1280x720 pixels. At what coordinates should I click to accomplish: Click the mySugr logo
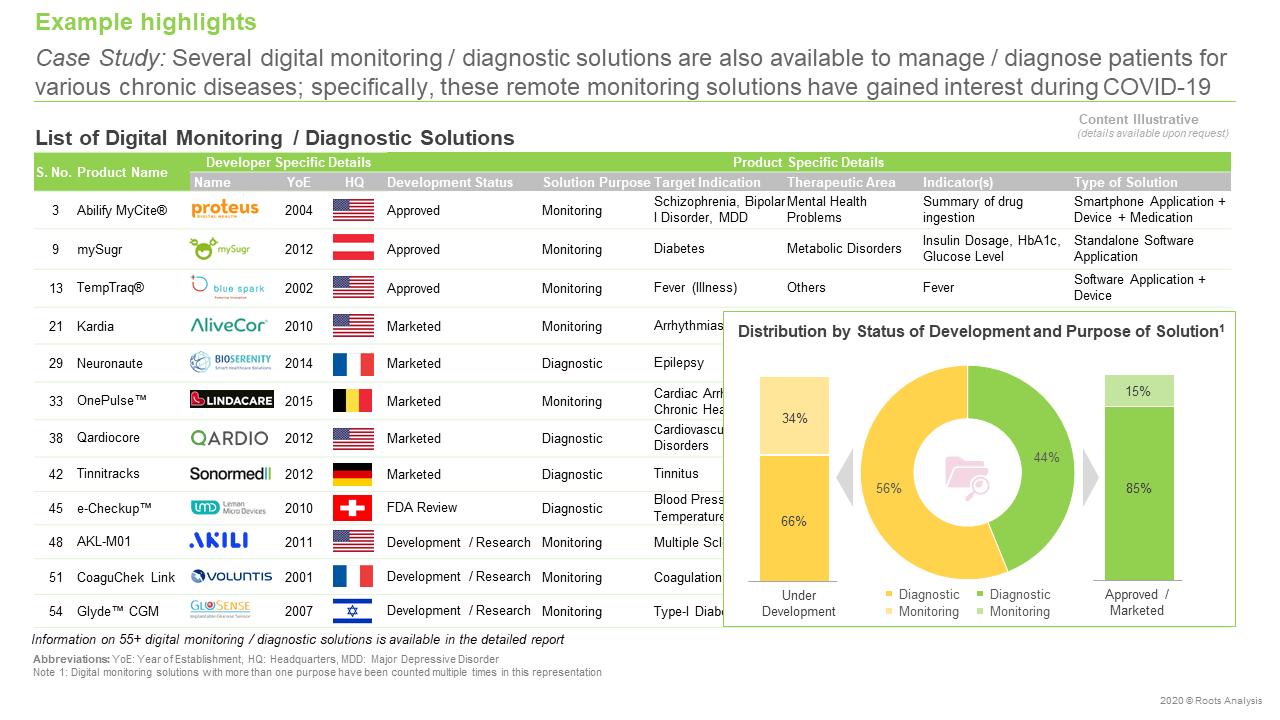coord(219,248)
